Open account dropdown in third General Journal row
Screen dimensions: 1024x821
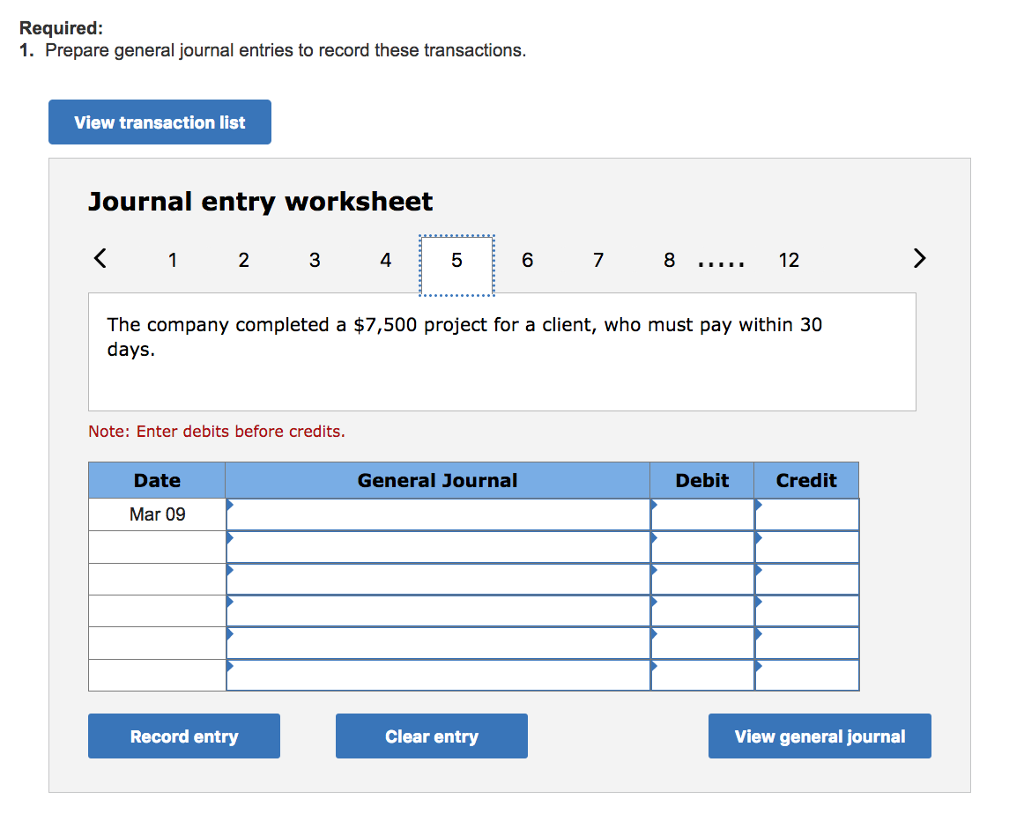tap(438, 579)
